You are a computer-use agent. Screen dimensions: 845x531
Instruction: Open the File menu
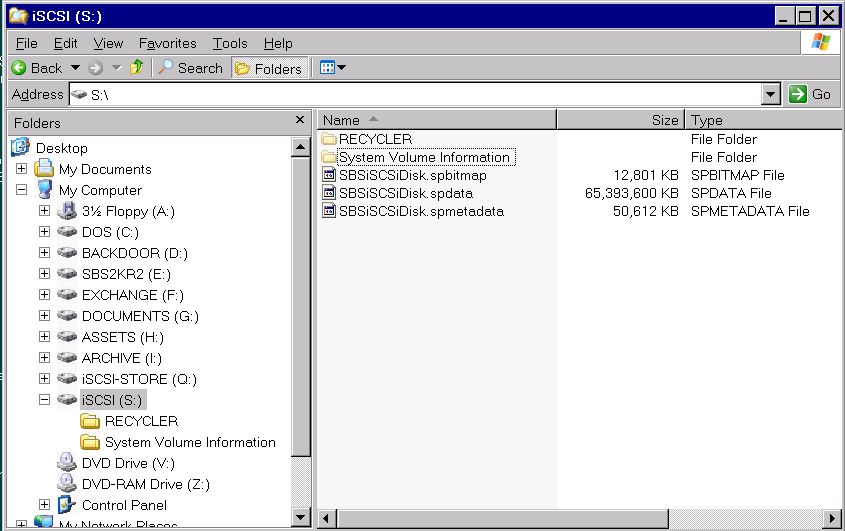26,43
